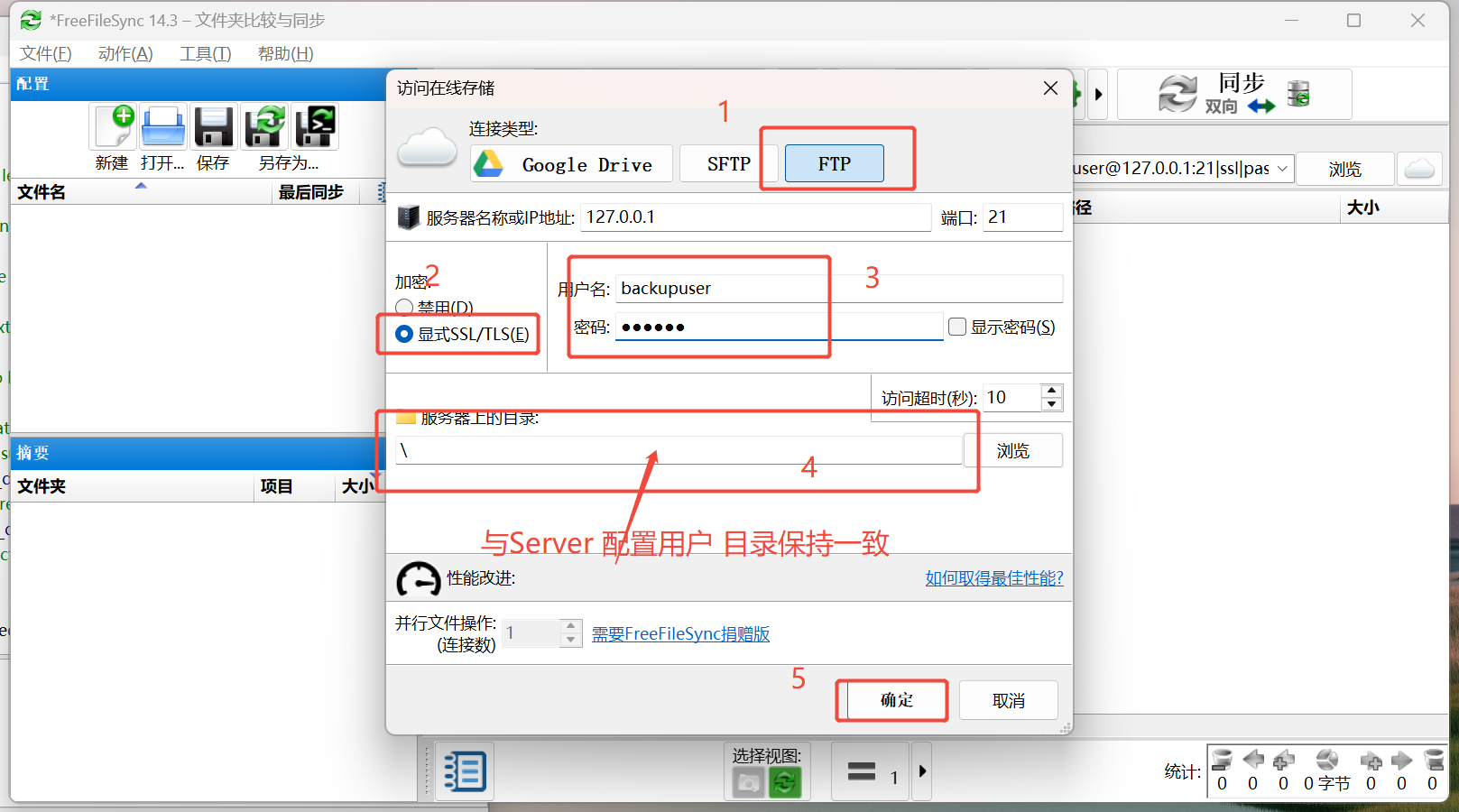
Task: Increase the 访问超时 timeout spinner
Action: (1051, 391)
